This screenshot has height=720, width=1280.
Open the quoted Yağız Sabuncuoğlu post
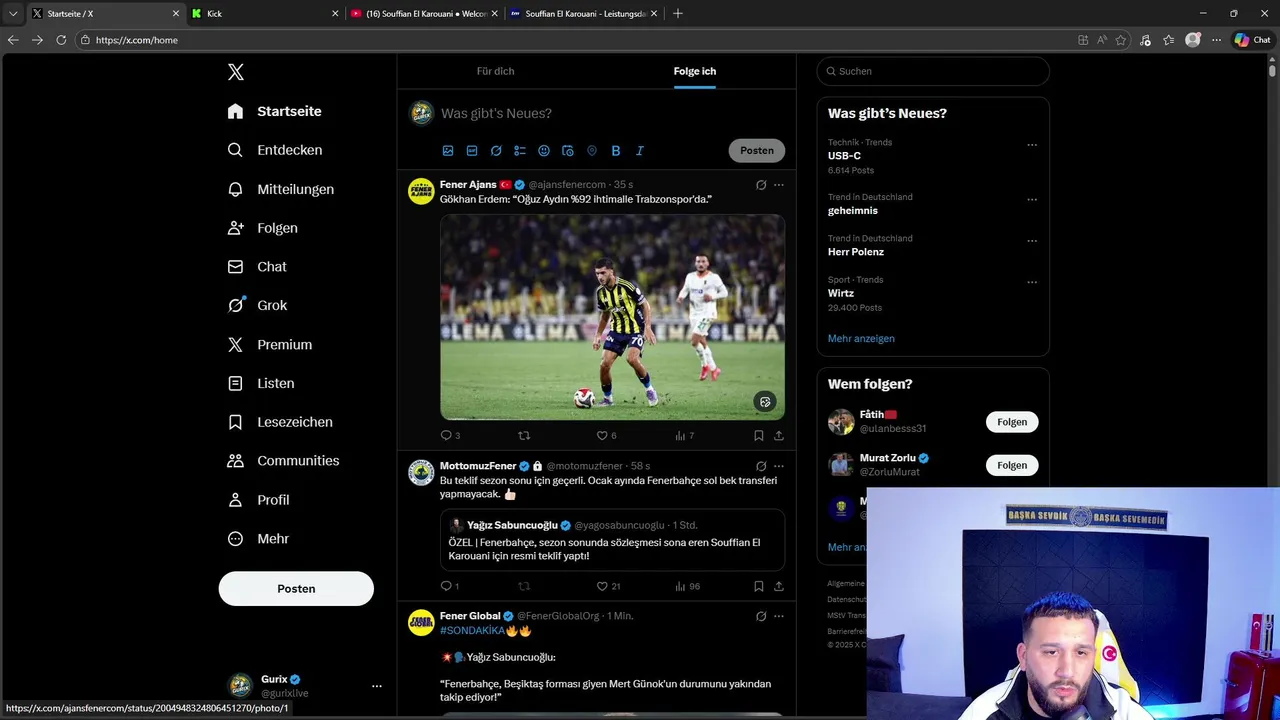tap(612, 540)
